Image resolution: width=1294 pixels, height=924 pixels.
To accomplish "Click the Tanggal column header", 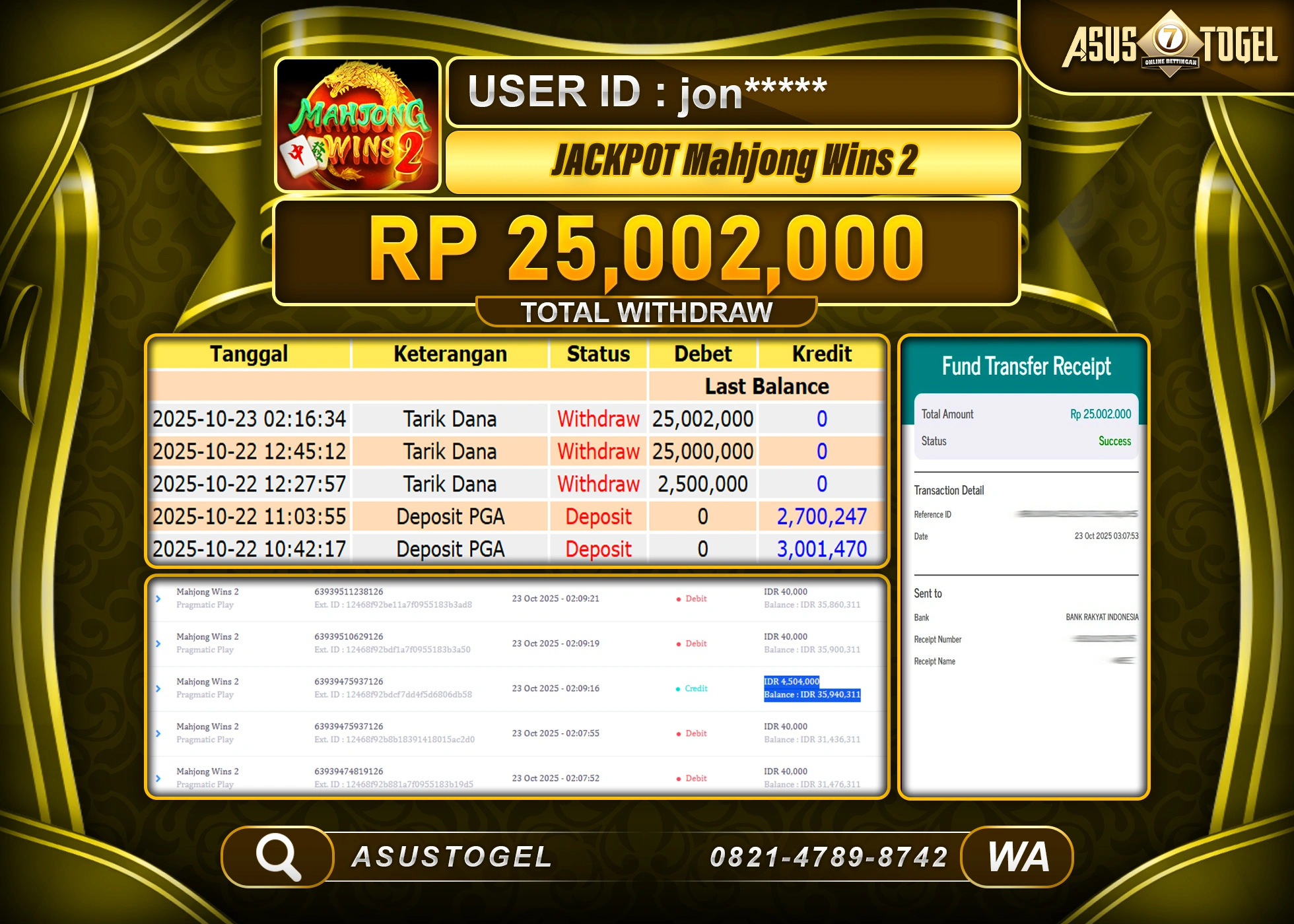I will [x=251, y=354].
